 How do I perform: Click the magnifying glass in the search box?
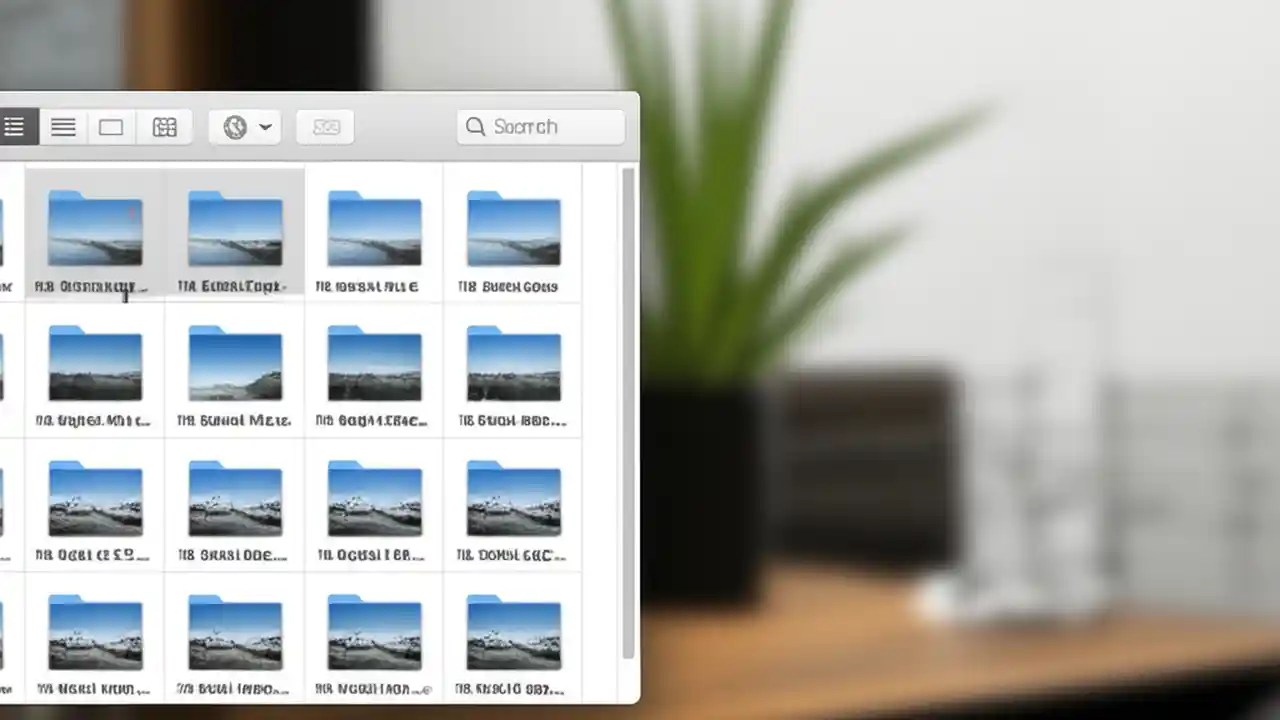coord(475,126)
